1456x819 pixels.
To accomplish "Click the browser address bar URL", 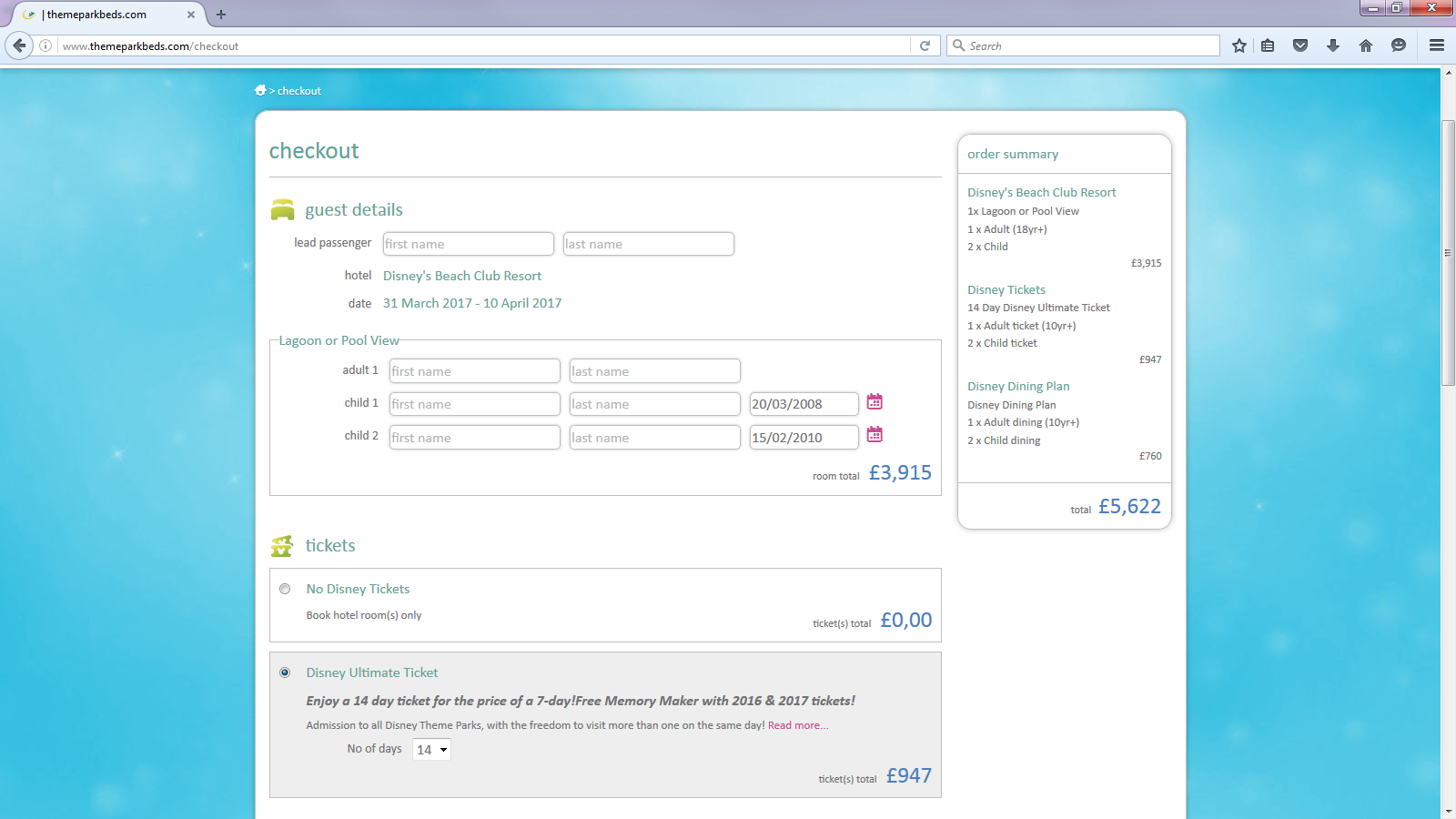I will tap(482, 45).
